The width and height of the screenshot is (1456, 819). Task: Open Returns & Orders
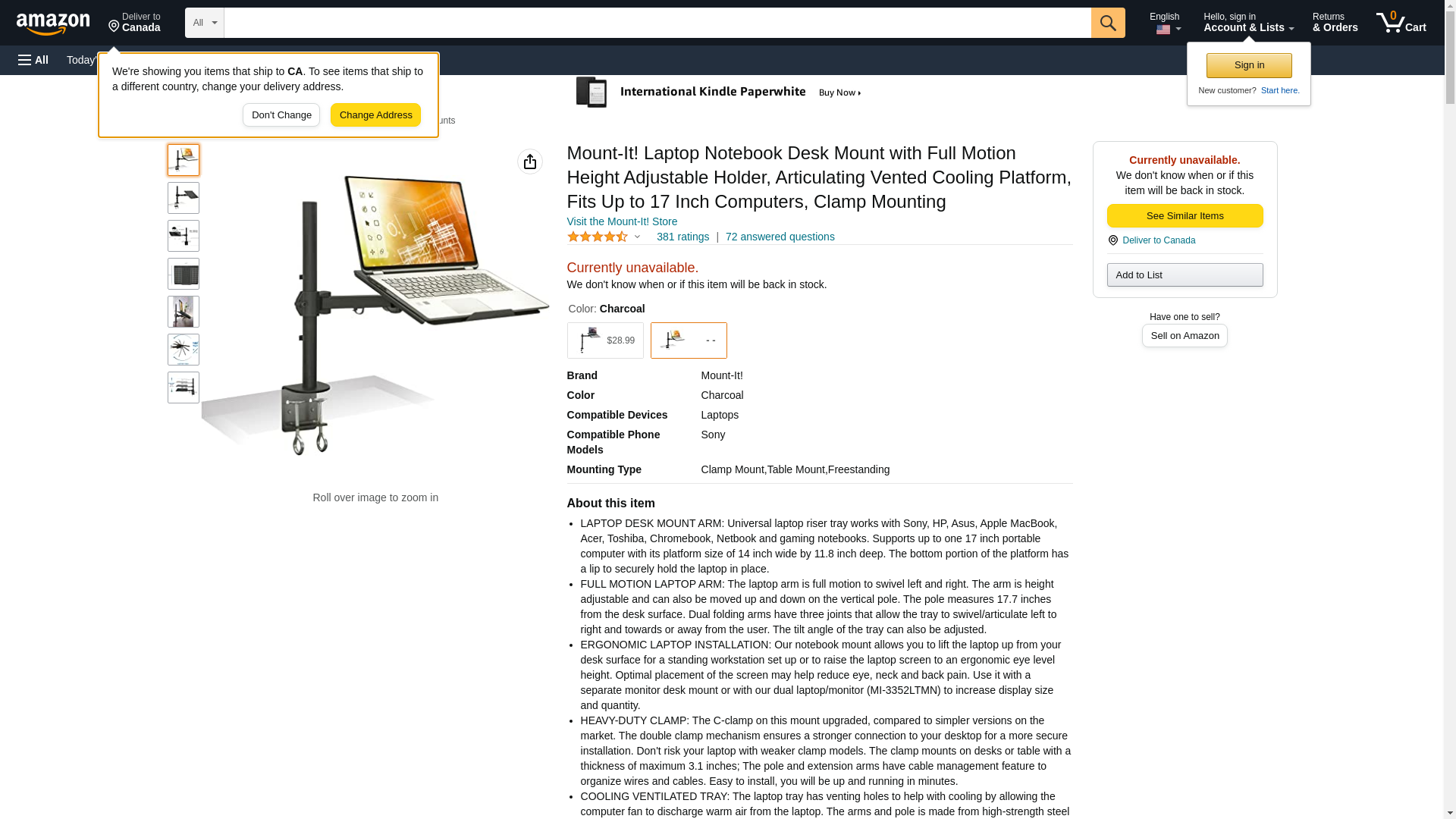[1335, 23]
